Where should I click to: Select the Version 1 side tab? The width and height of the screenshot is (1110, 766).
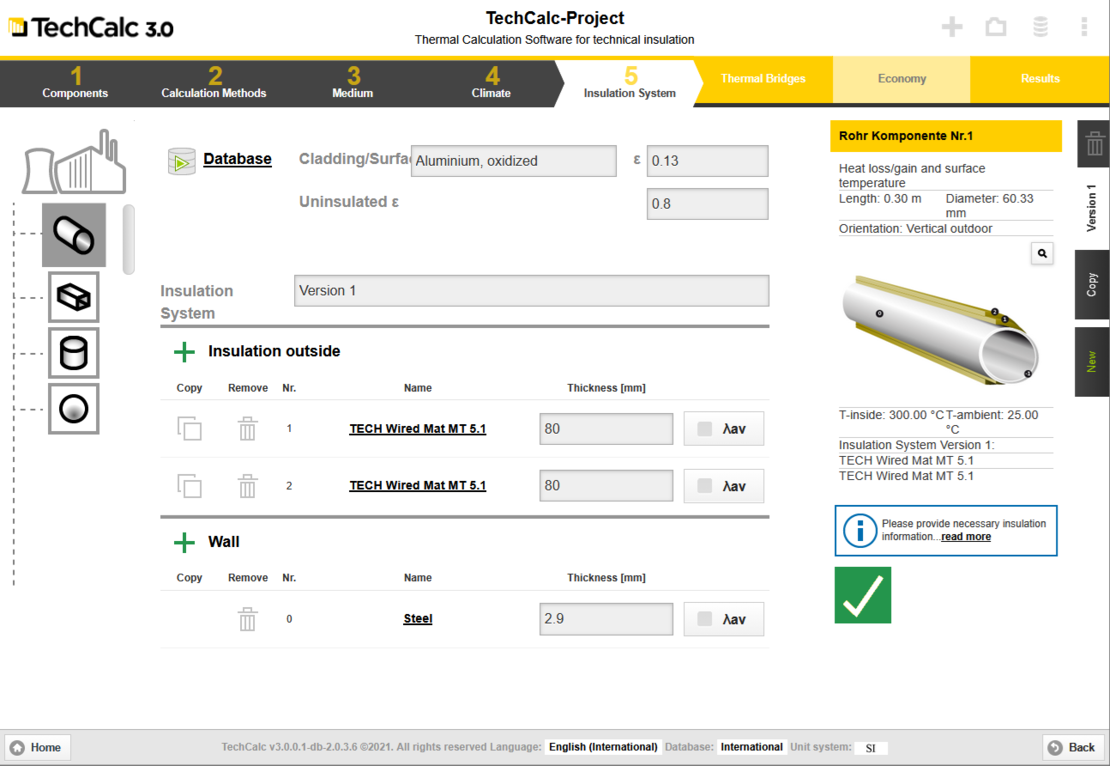point(1092,208)
